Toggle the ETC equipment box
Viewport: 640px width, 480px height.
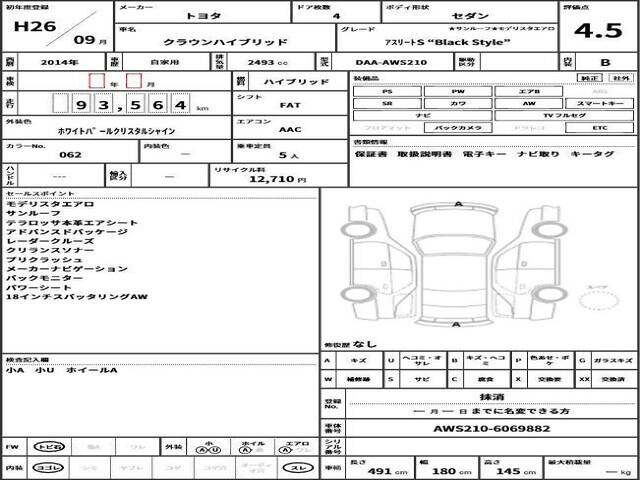click(x=599, y=129)
